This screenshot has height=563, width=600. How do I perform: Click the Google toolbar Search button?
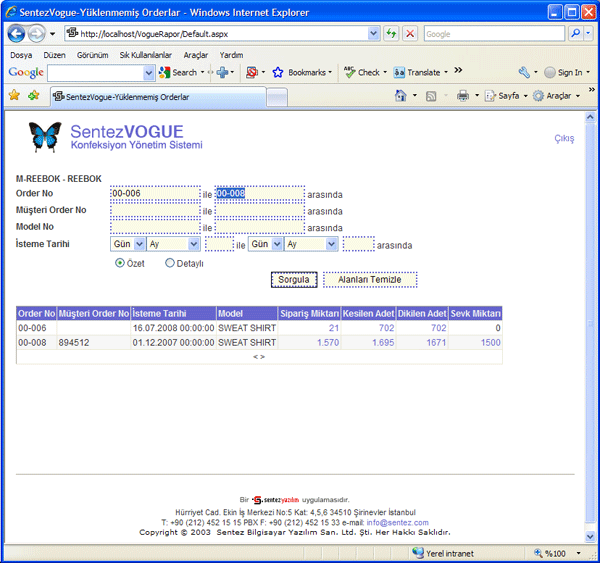178,72
